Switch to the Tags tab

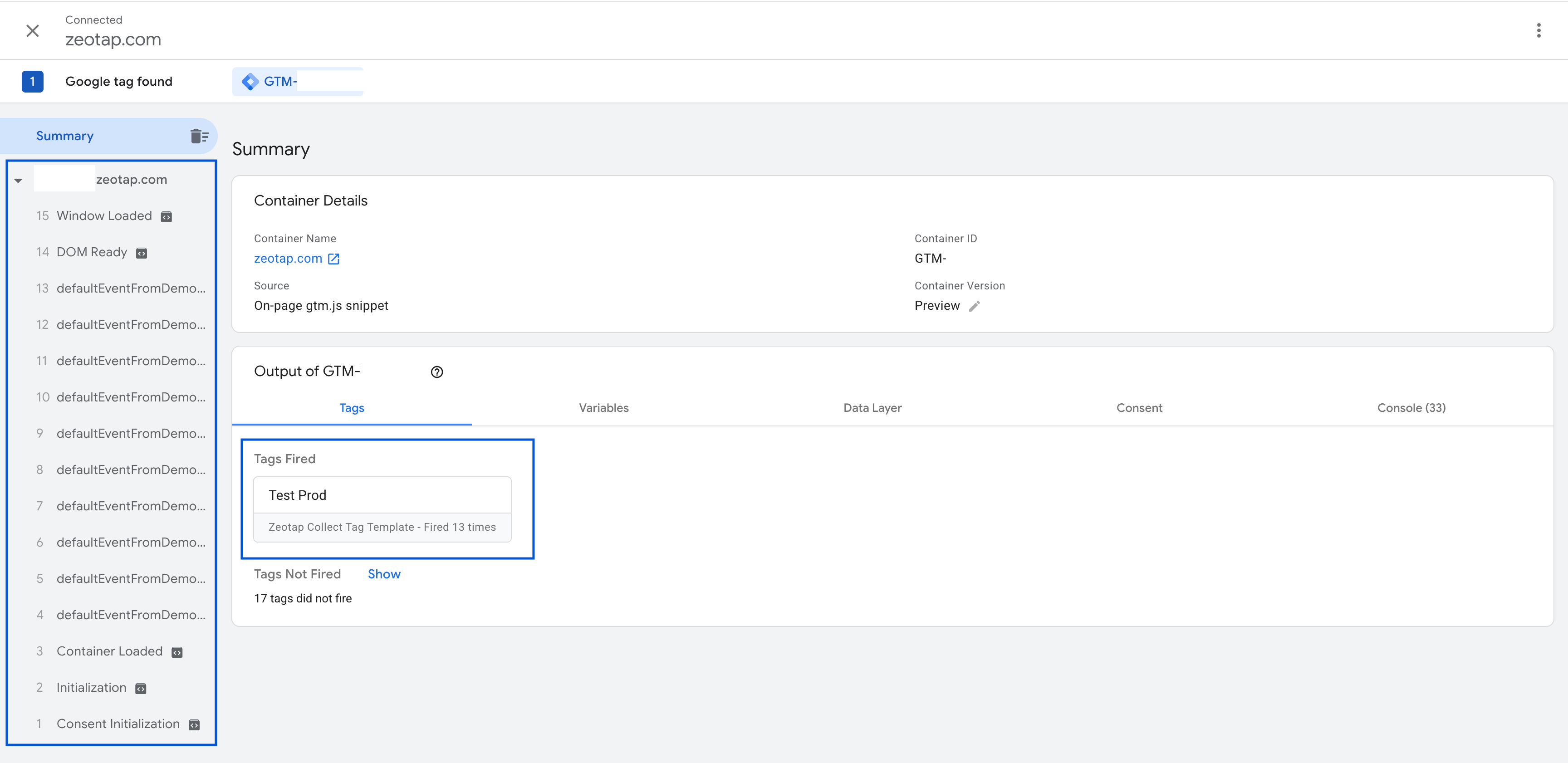(x=352, y=408)
